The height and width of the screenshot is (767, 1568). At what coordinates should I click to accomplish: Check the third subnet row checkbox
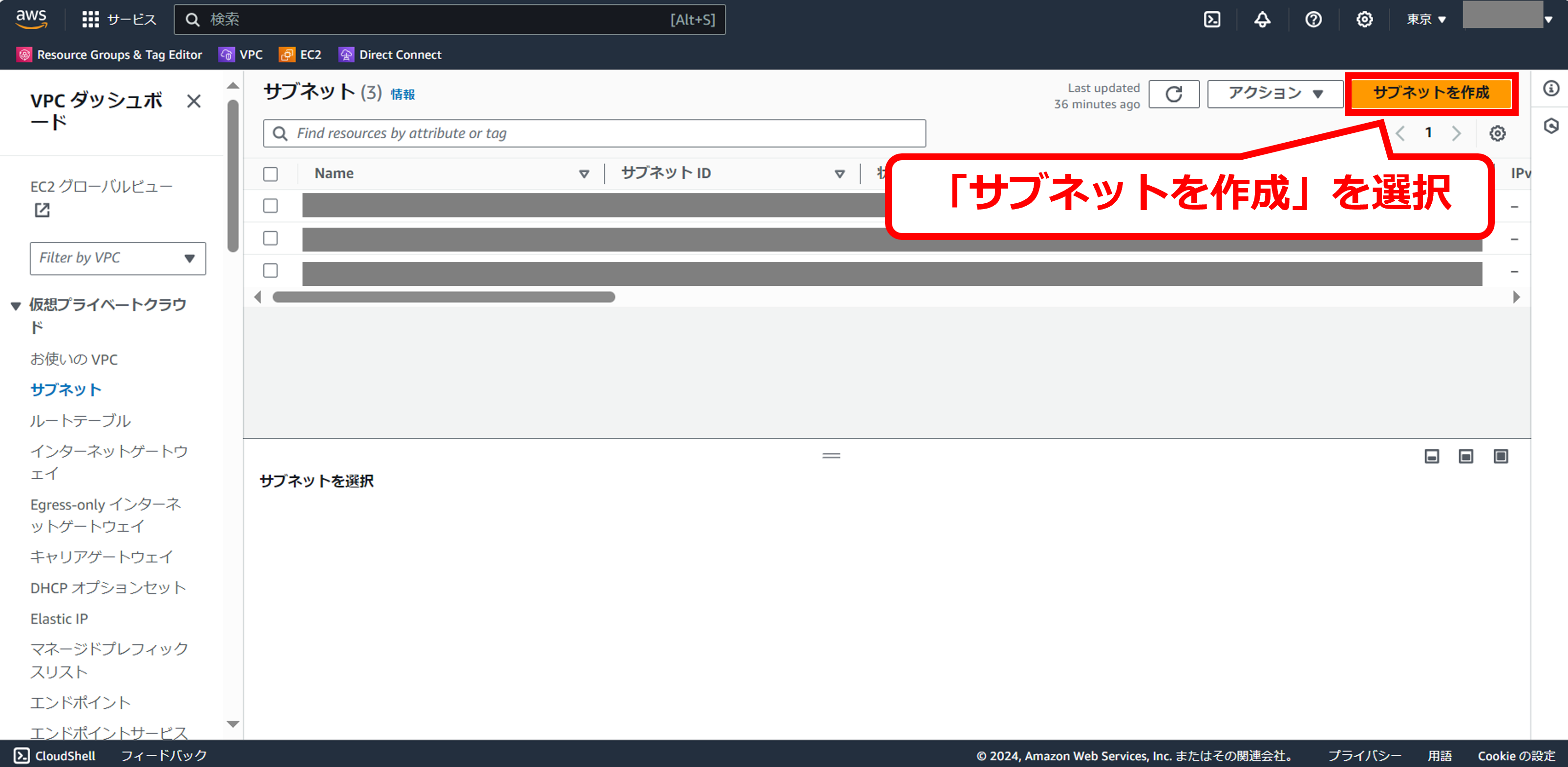270,270
